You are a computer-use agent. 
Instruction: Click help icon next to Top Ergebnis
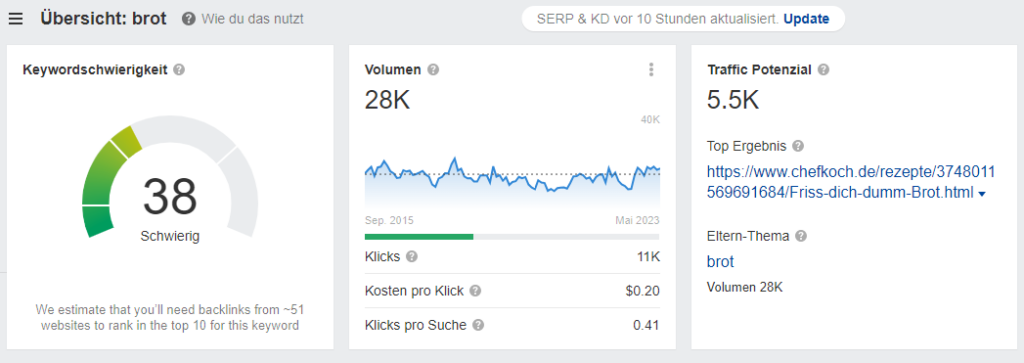tap(797, 146)
